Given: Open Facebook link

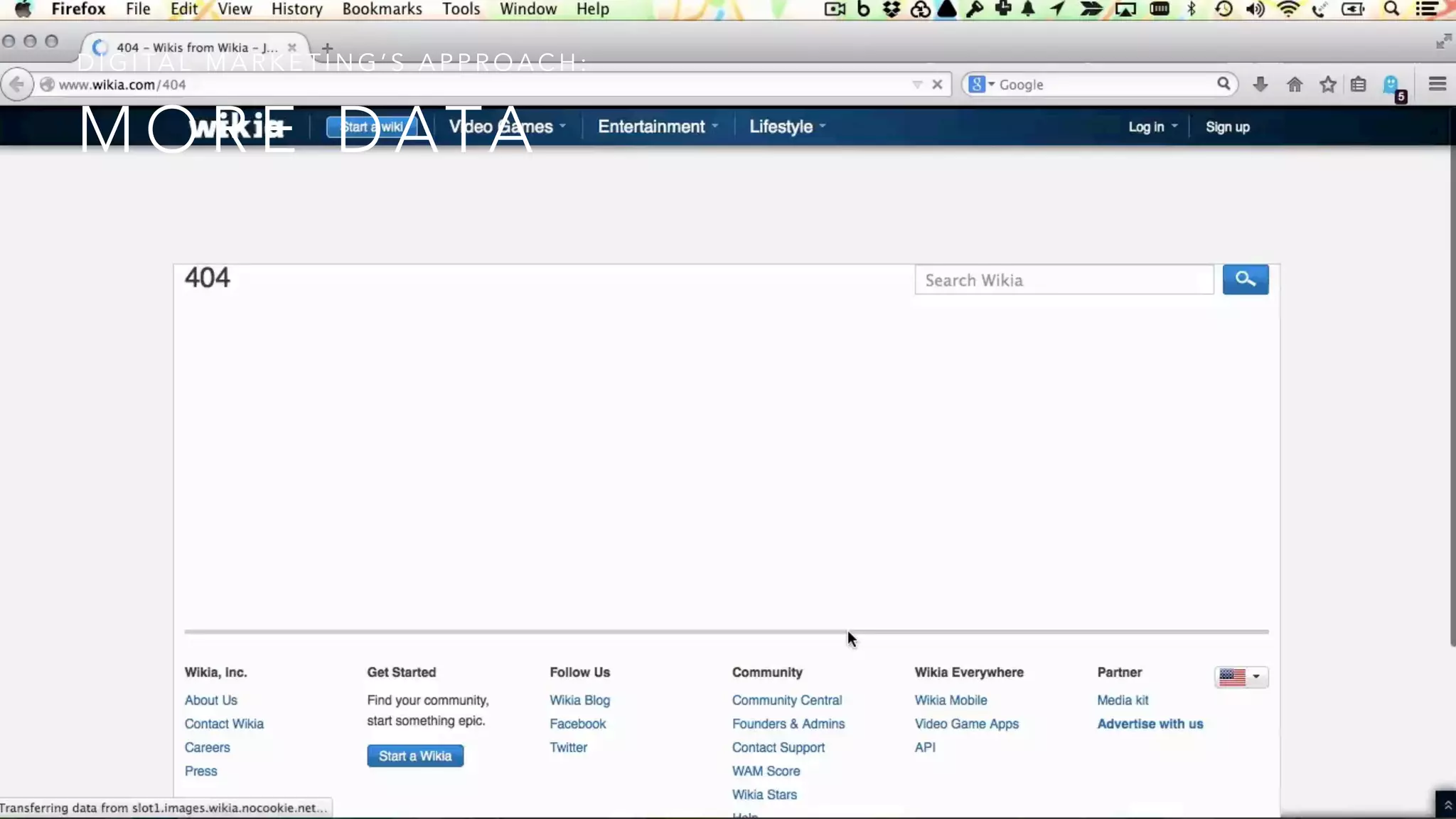Looking at the screenshot, I should pos(577,724).
